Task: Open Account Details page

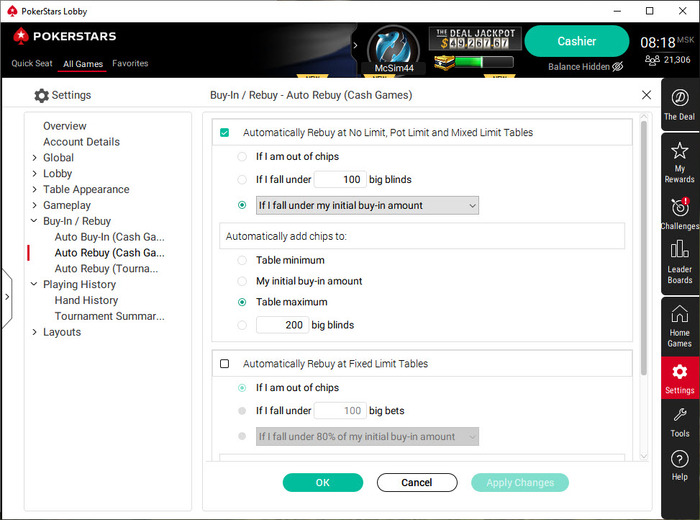Action: (x=81, y=142)
